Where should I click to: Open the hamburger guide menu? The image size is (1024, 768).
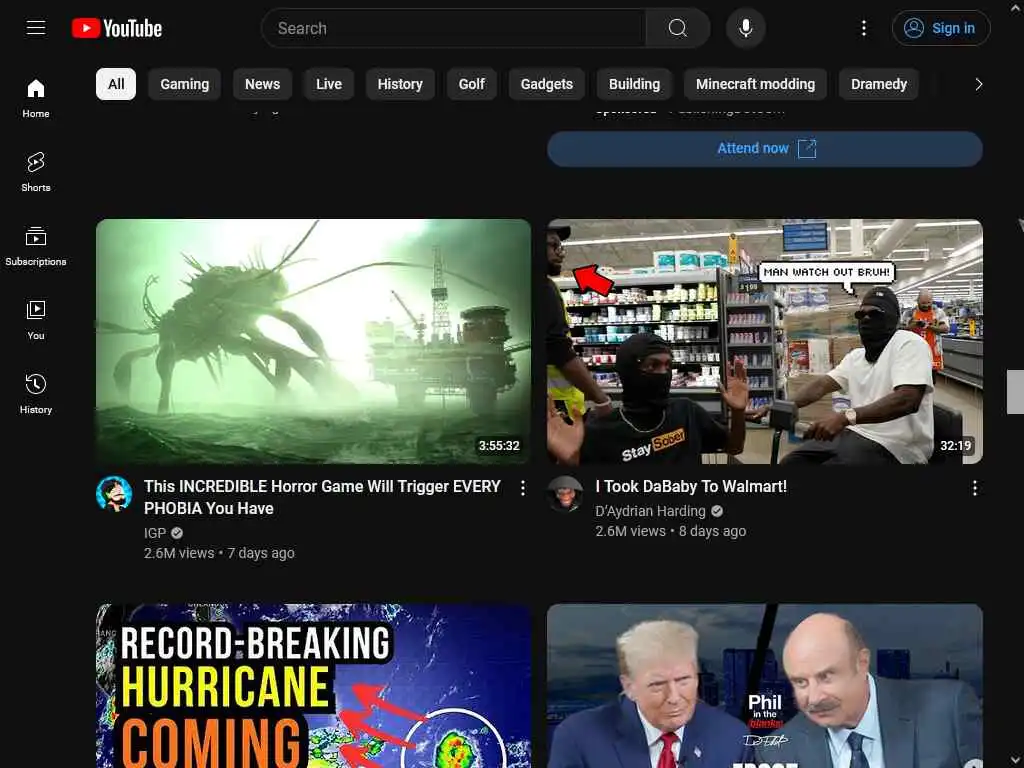tap(36, 28)
